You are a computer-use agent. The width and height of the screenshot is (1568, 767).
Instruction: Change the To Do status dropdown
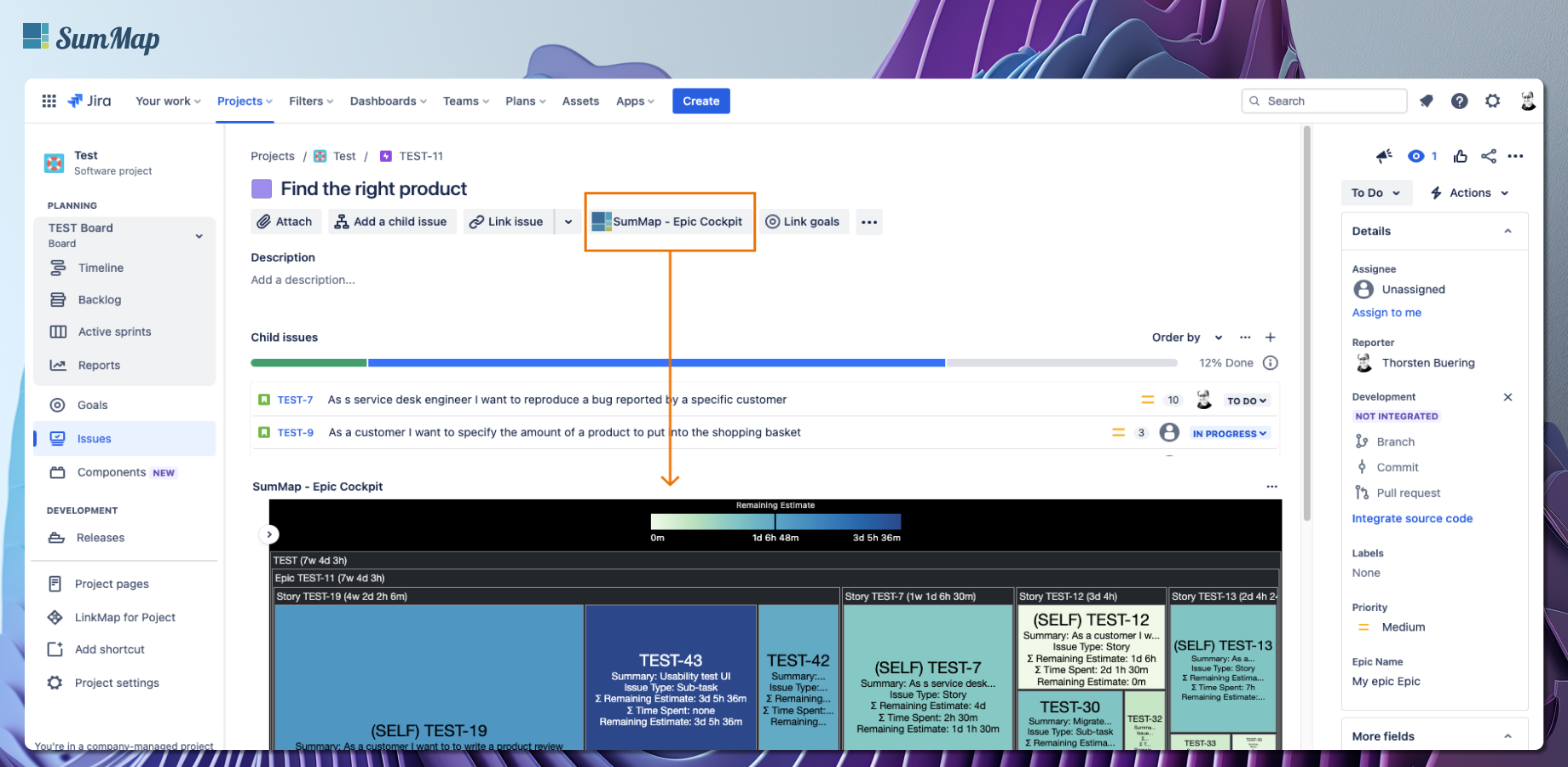(1376, 193)
